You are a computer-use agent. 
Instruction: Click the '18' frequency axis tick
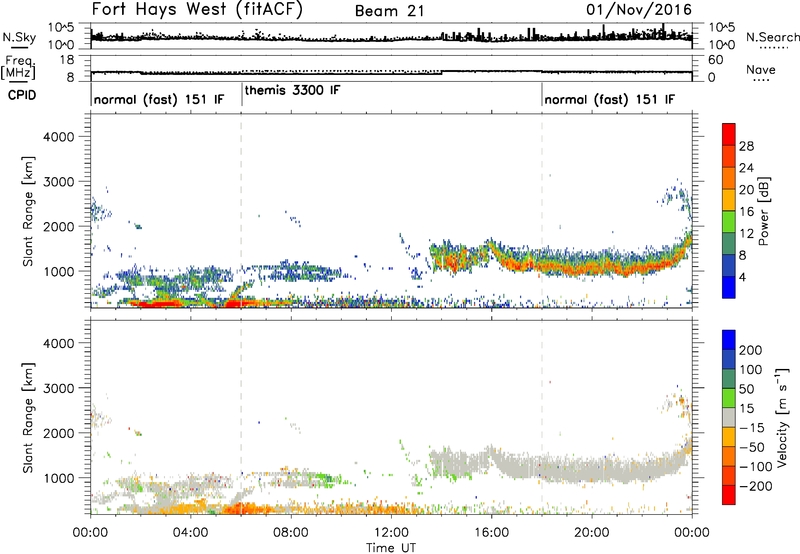click(x=67, y=60)
